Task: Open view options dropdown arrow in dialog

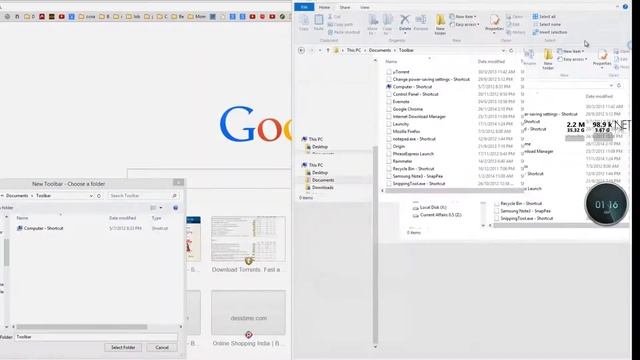Action: (161, 208)
